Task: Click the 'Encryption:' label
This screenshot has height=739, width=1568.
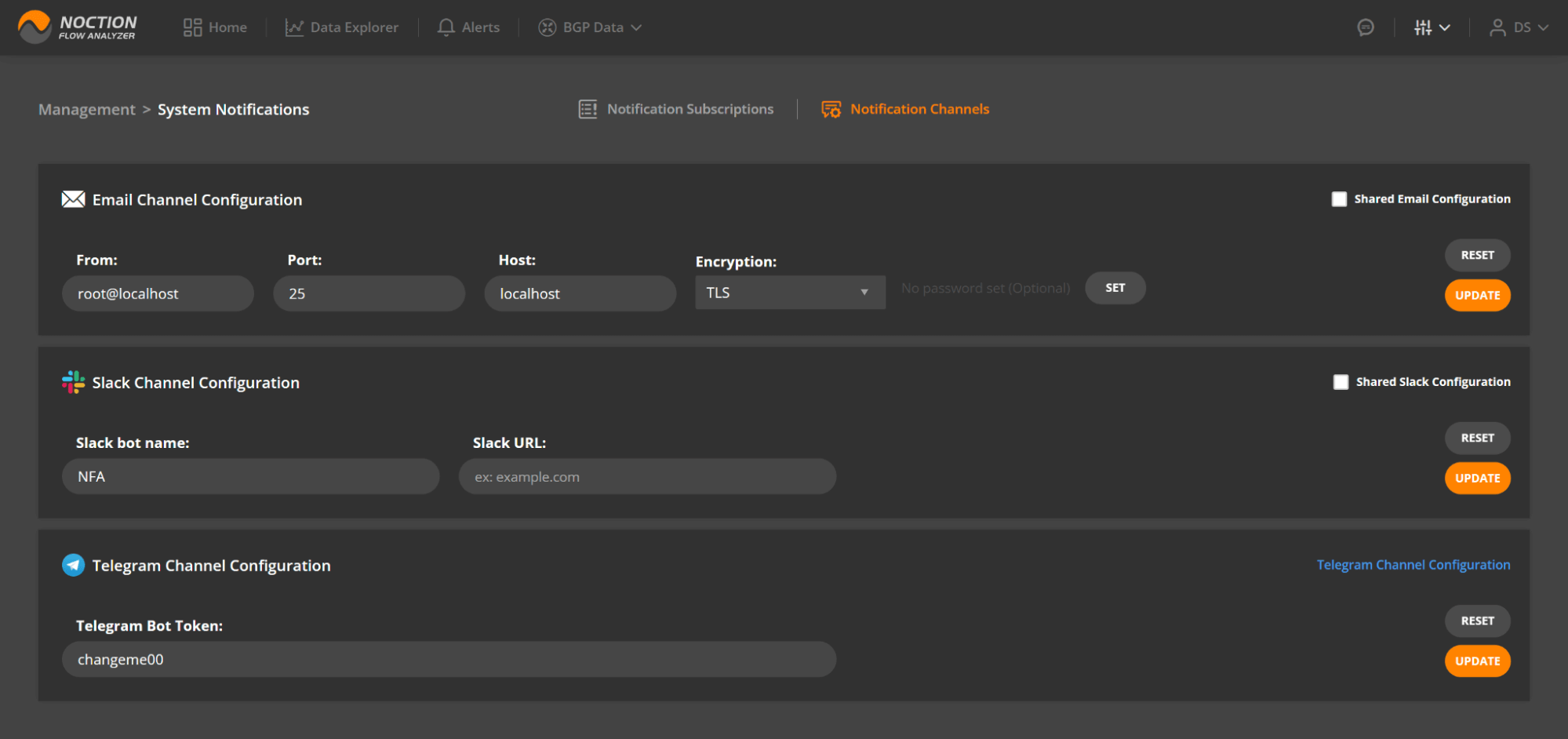Action: click(x=736, y=262)
